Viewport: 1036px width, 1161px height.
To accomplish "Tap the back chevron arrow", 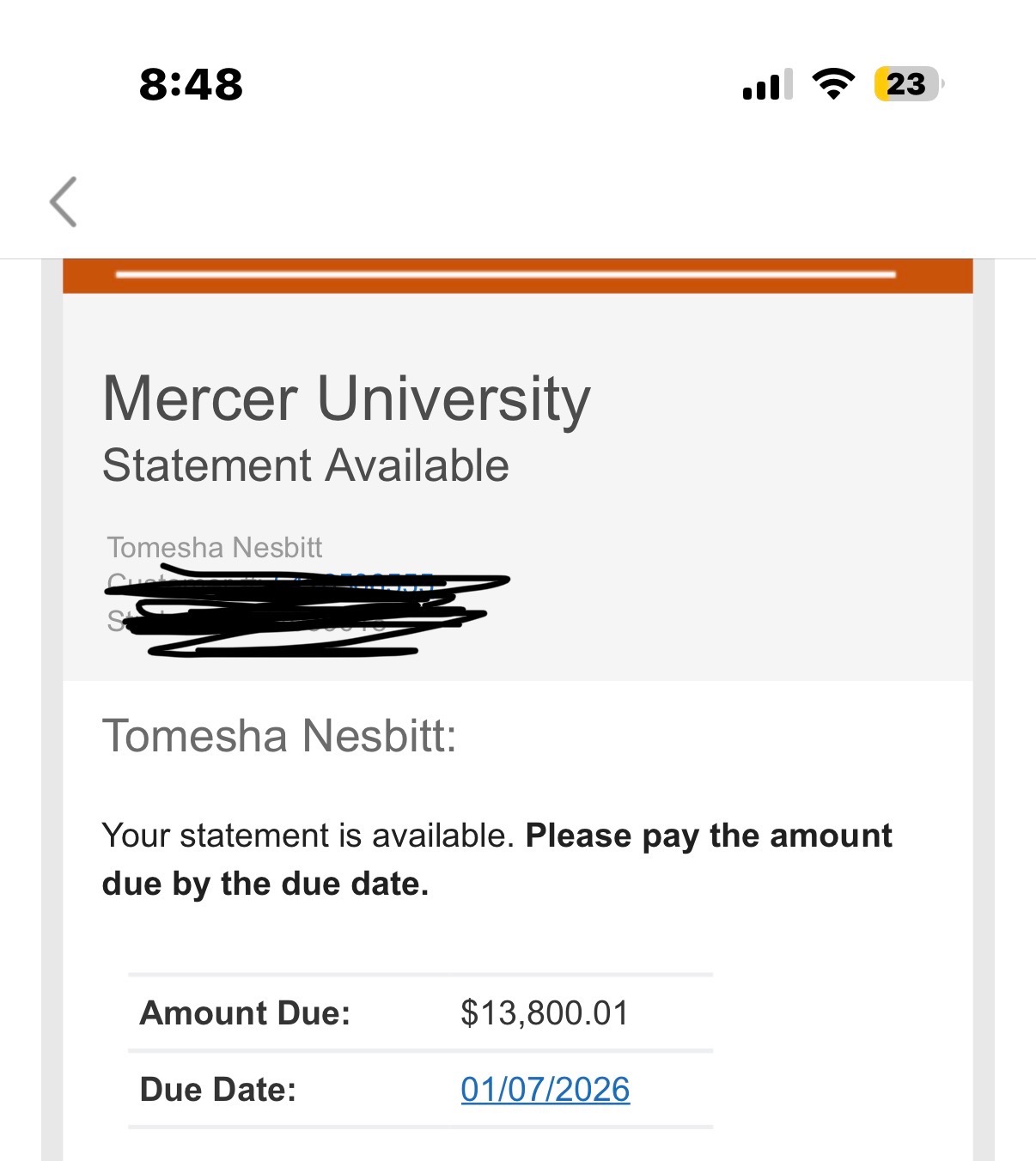I will (x=64, y=202).
